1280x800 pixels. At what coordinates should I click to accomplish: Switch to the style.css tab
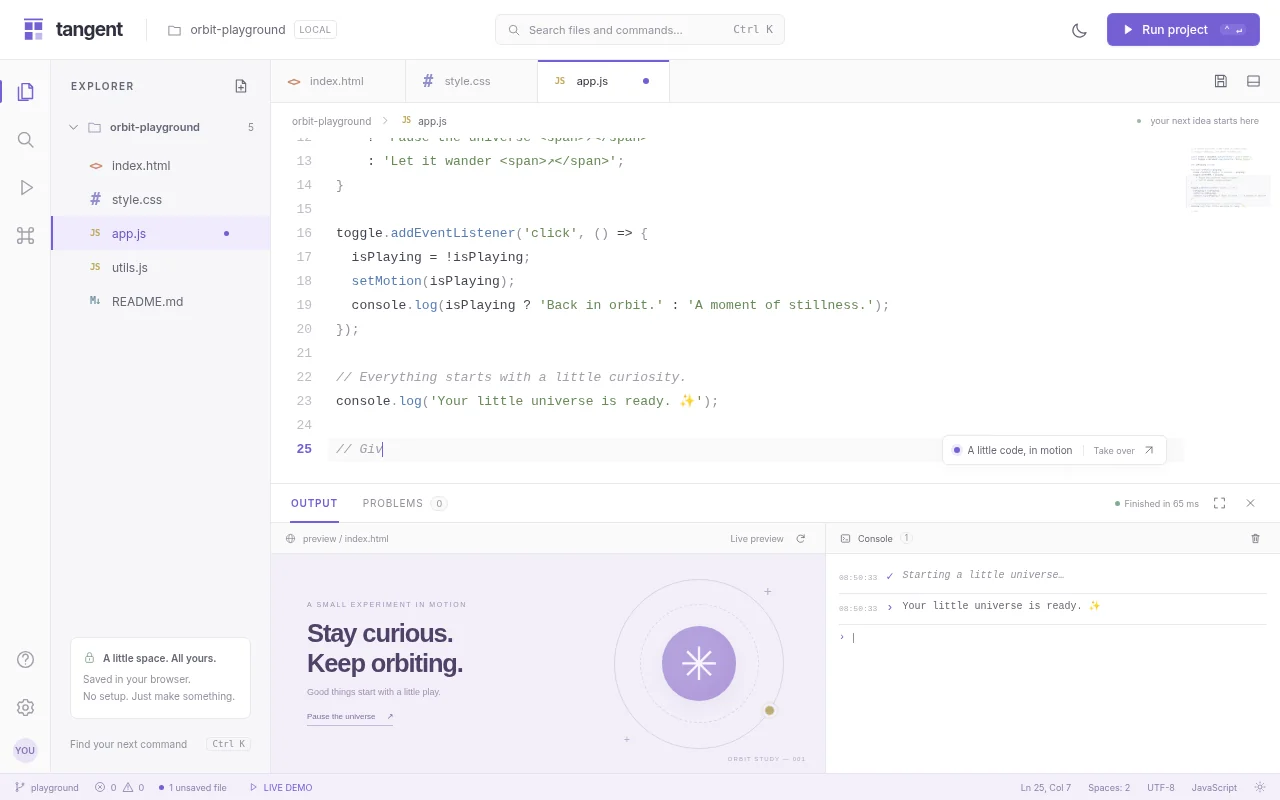click(471, 81)
